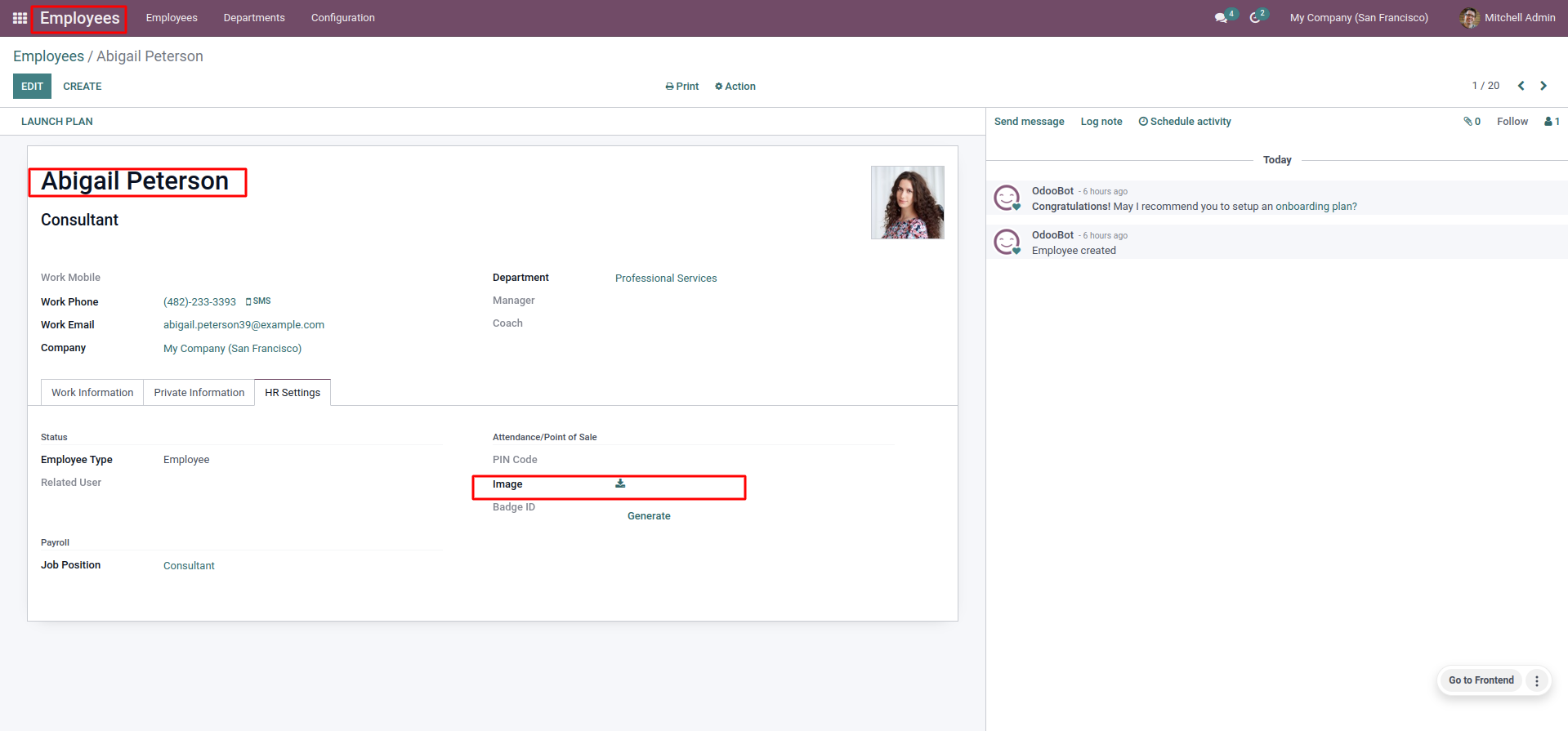Click the Related User field label
The width and height of the screenshot is (1568, 731).
pos(71,483)
